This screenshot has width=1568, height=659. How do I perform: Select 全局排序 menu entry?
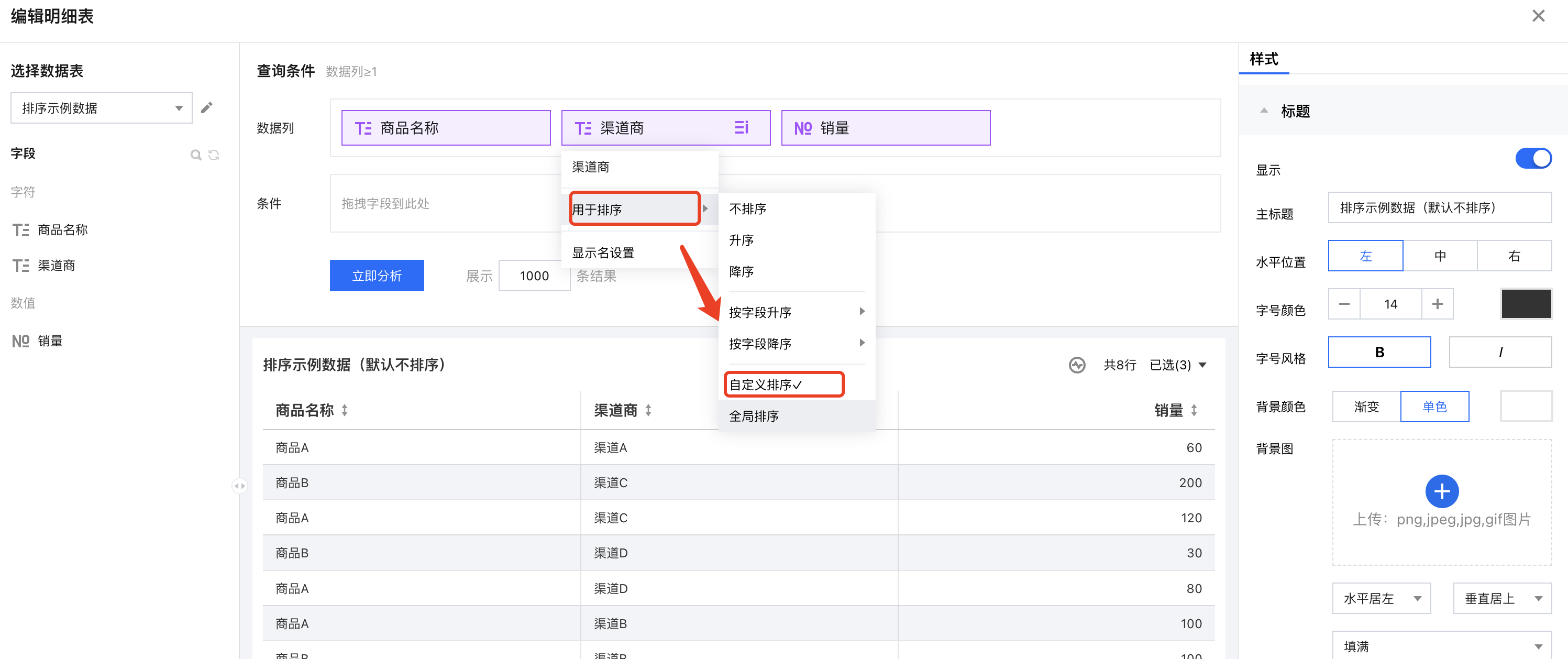click(x=754, y=416)
